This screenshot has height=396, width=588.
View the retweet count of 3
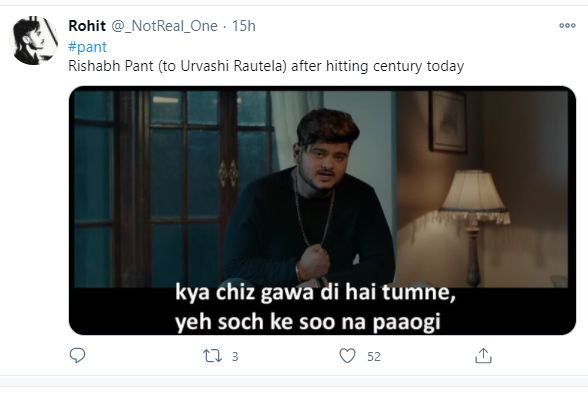235,356
